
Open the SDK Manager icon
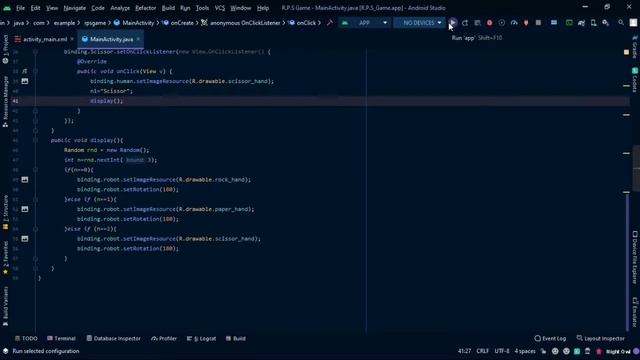[606, 23]
